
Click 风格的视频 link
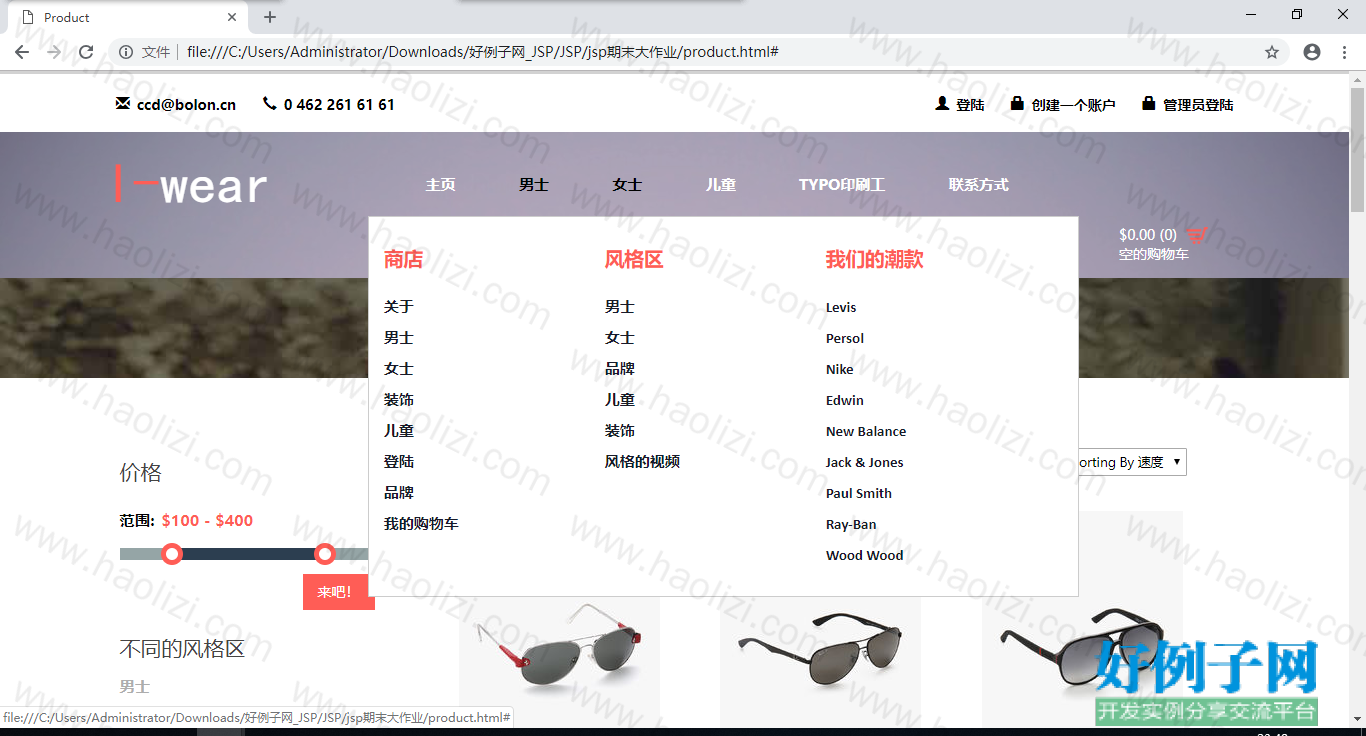pyautogui.click(x=642, y=462)
